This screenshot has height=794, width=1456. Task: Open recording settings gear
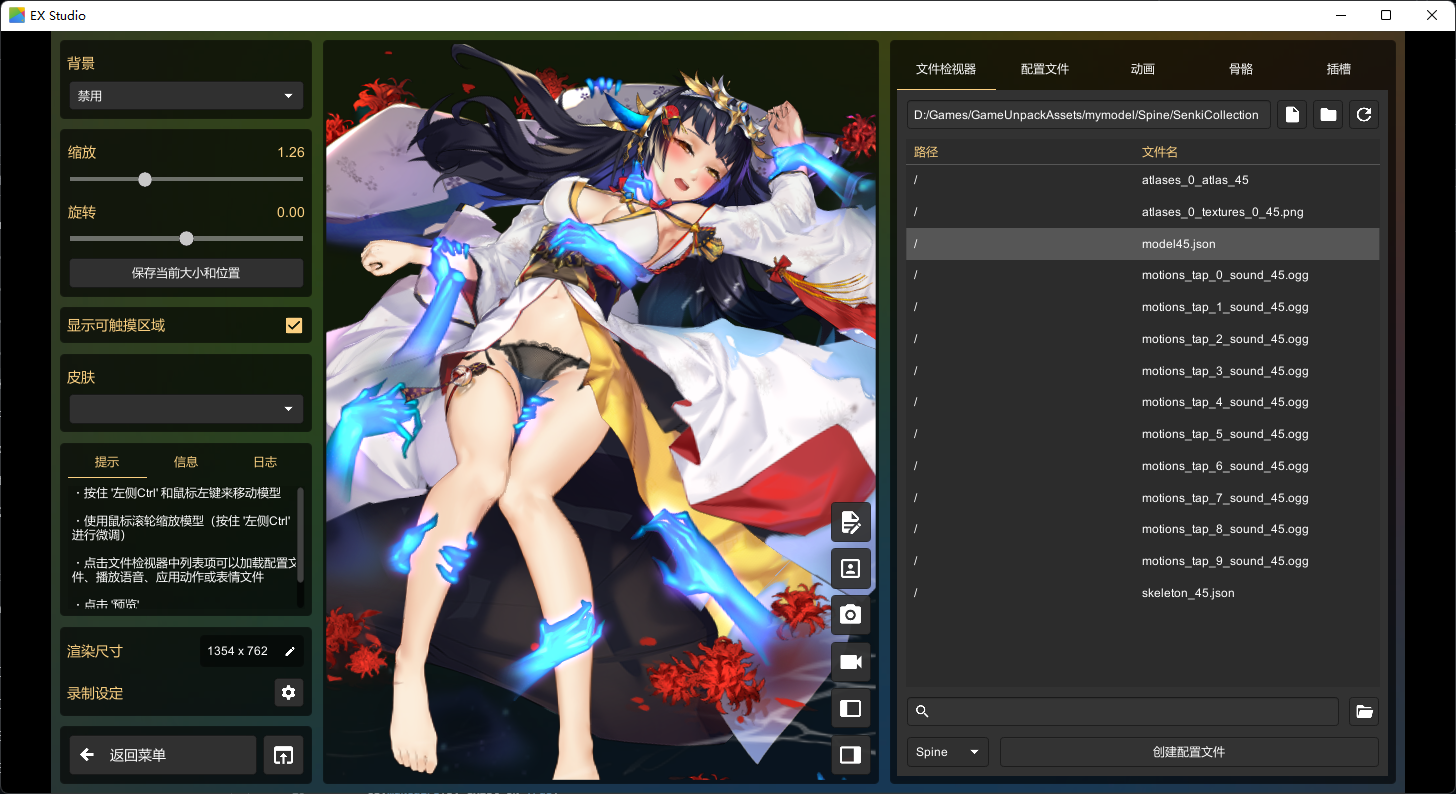coord(289,693)
